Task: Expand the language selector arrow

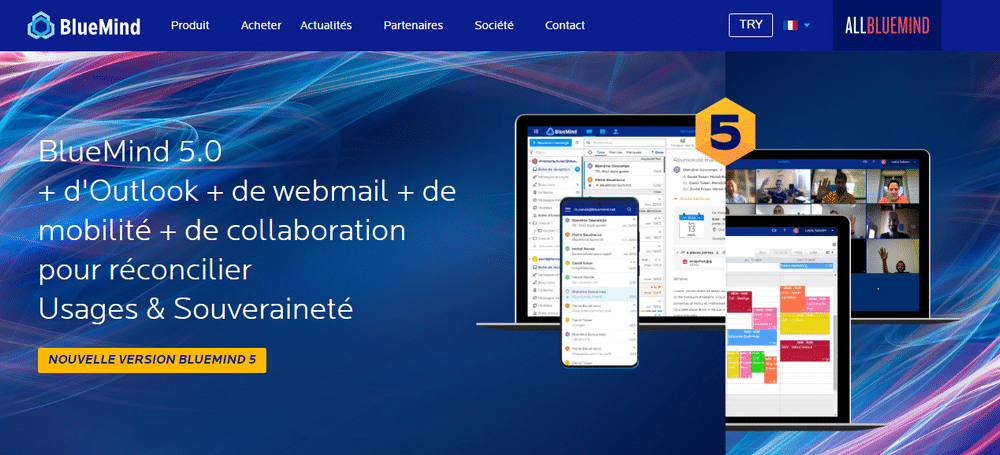Action: click(x=807, y=26)
